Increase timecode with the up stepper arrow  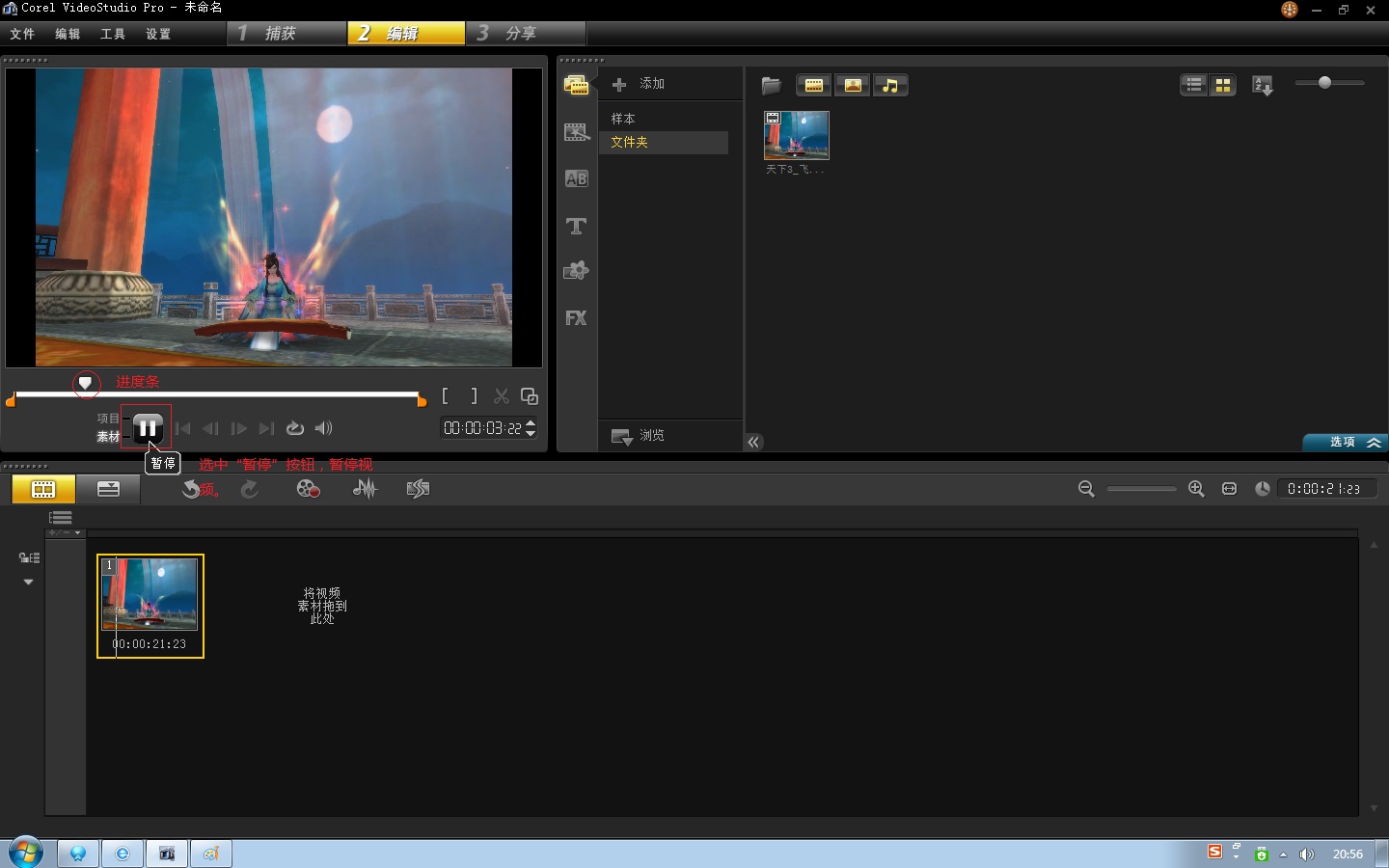pyautogui.click(x=531, y=423)
